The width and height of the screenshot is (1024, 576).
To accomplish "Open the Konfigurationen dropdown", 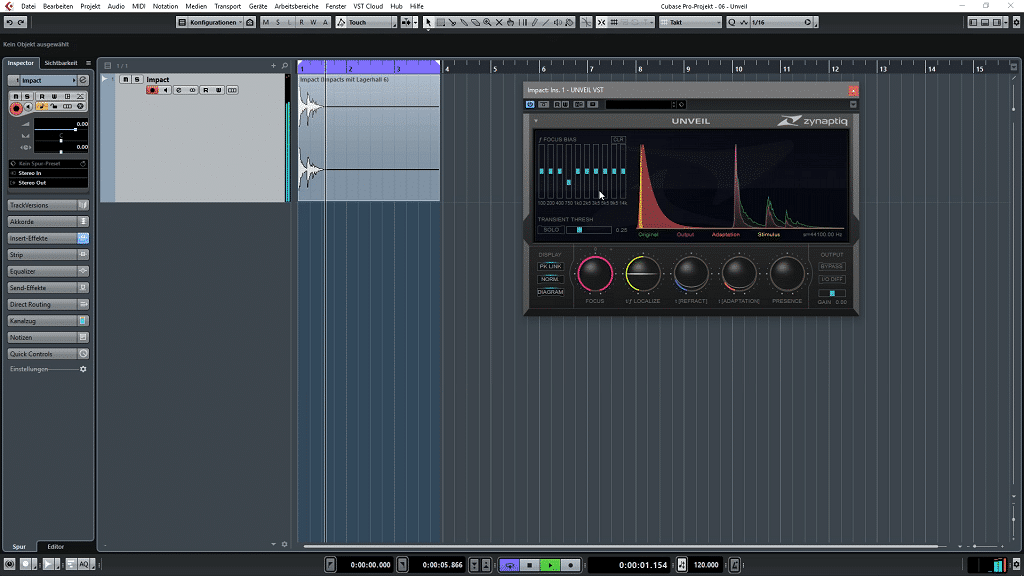I will coord(214,22).
